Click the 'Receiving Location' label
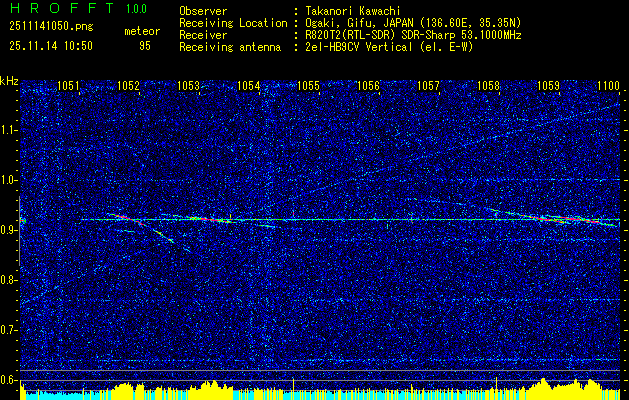This screenshot has width=629, height=400. [233, 23]
